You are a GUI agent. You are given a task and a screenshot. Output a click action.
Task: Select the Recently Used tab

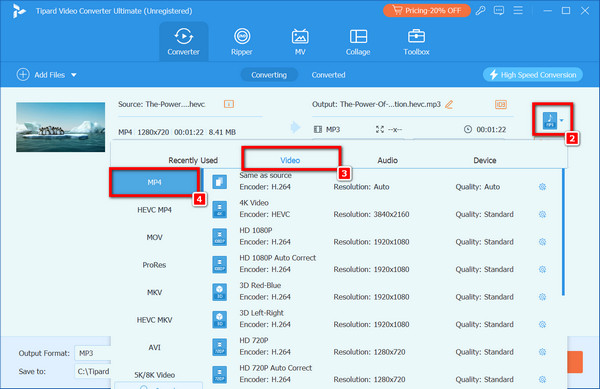[x=193, y=160]
